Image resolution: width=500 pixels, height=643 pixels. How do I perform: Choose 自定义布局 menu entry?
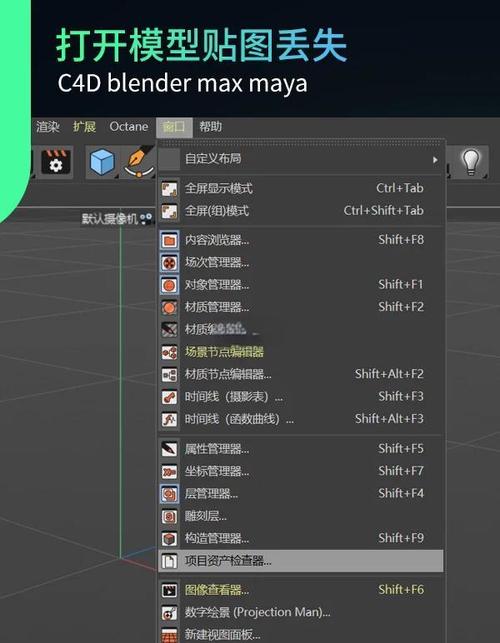click(301, 159)
